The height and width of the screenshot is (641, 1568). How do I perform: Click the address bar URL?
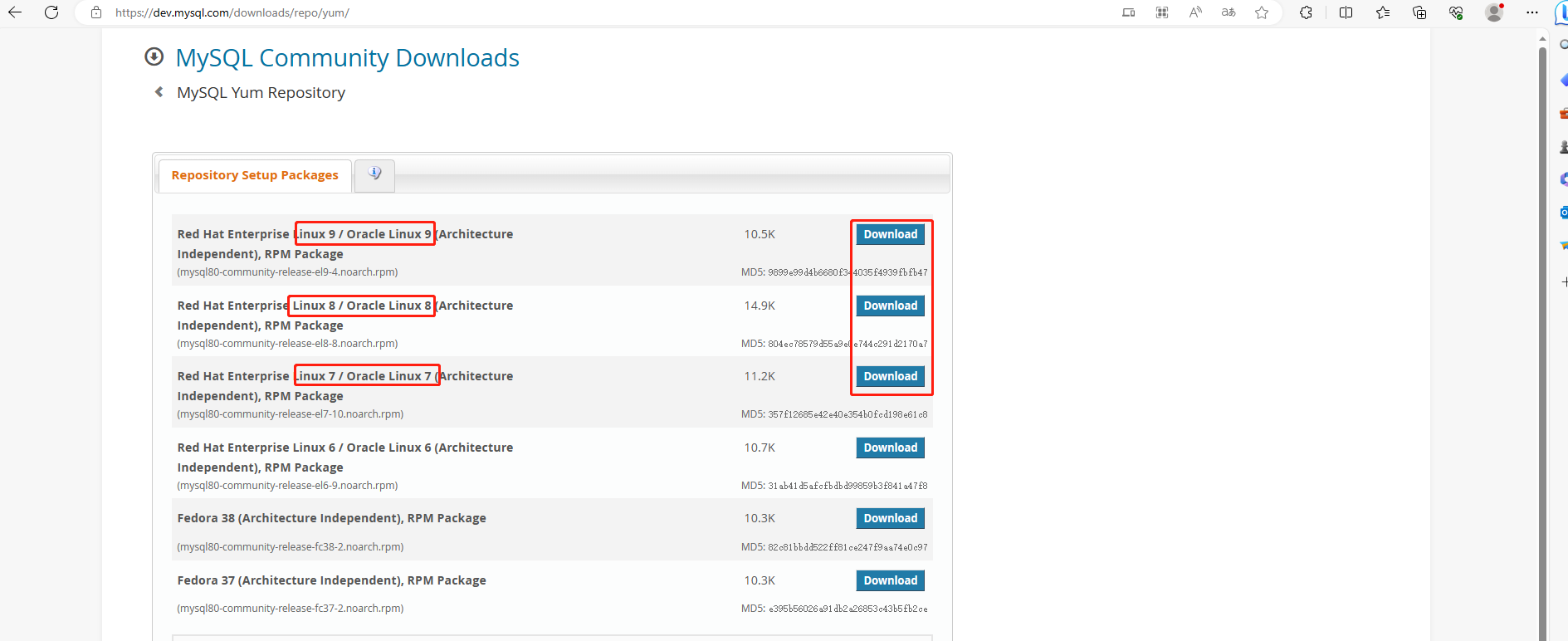(232, 12)
